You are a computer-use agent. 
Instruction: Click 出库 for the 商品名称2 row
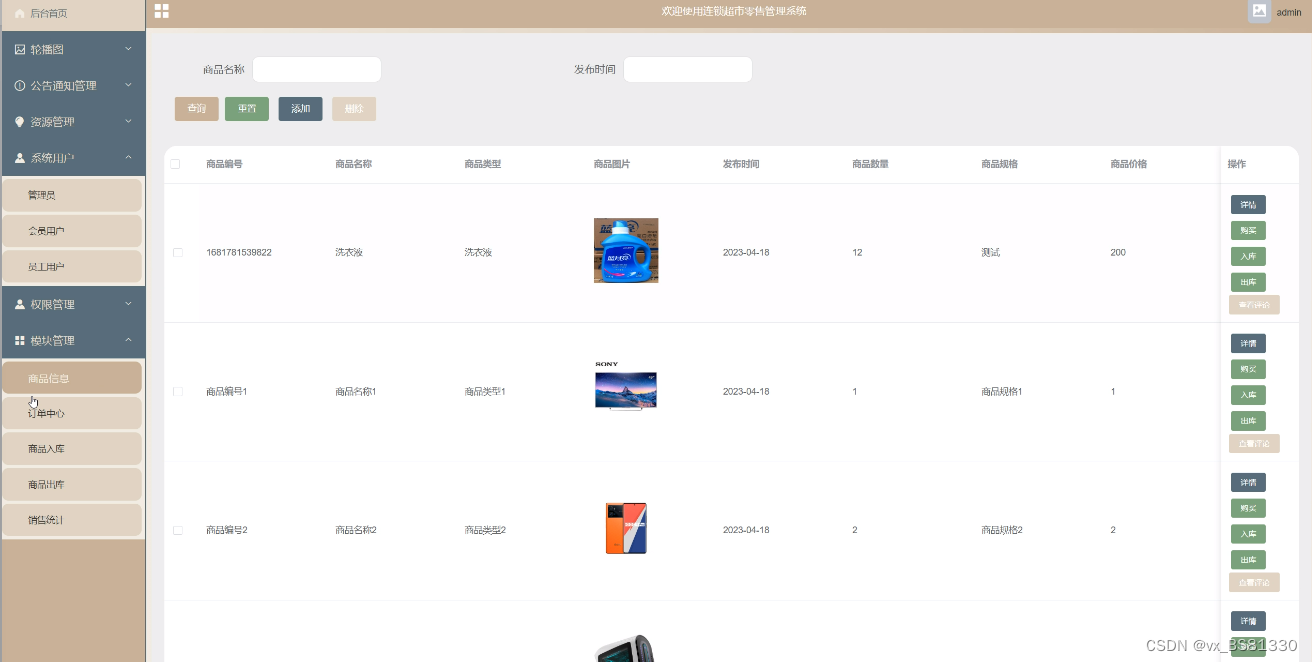(x=1248, y=560)
